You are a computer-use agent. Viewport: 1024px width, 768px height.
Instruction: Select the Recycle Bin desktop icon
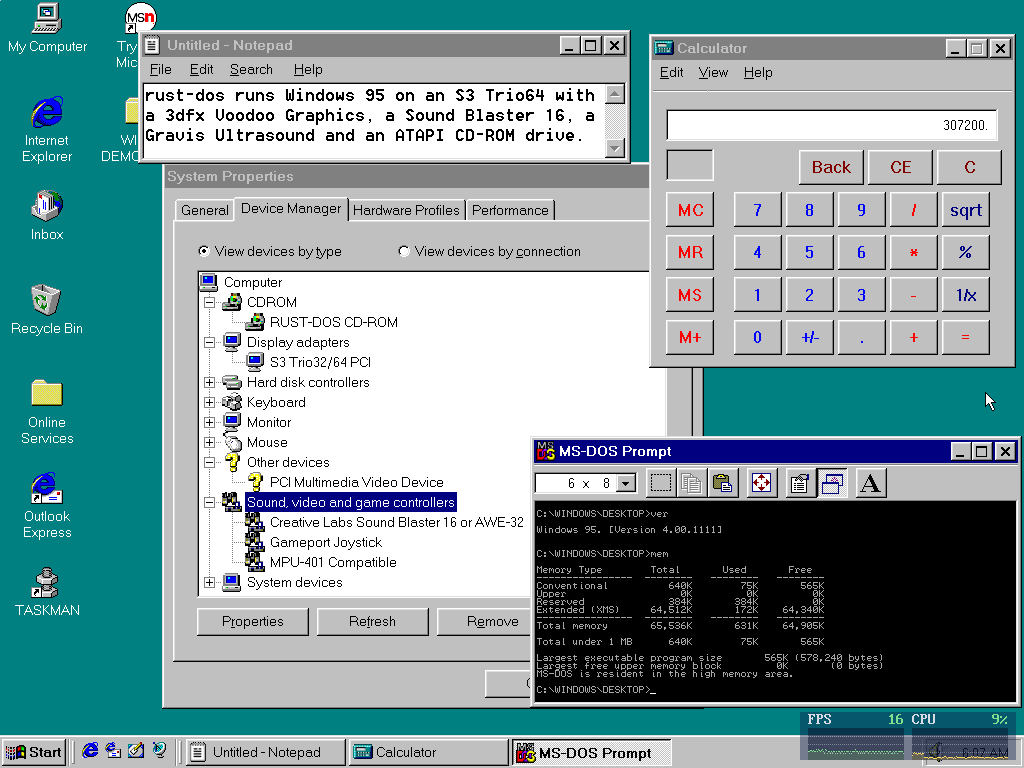[47, 310]
